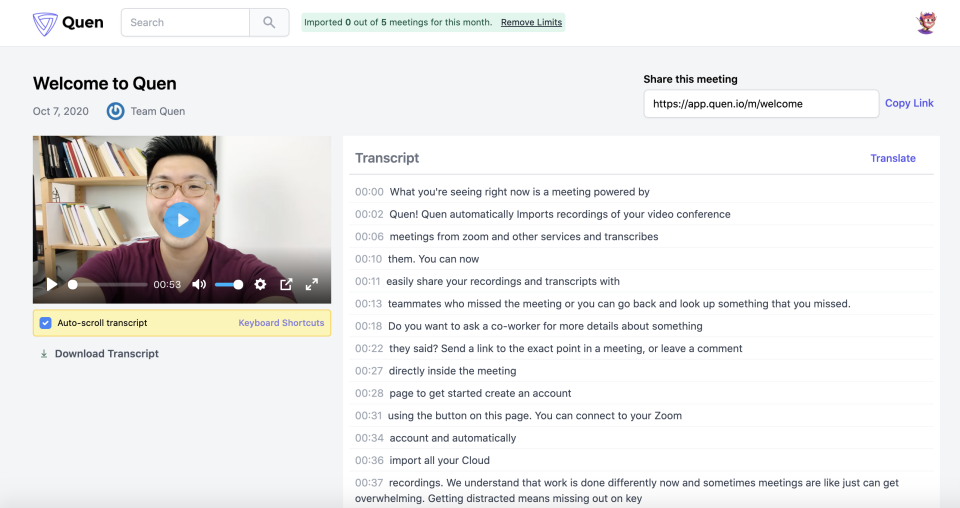Click the Team Quen round icon

pyautogui.click(x=115, y=111)
